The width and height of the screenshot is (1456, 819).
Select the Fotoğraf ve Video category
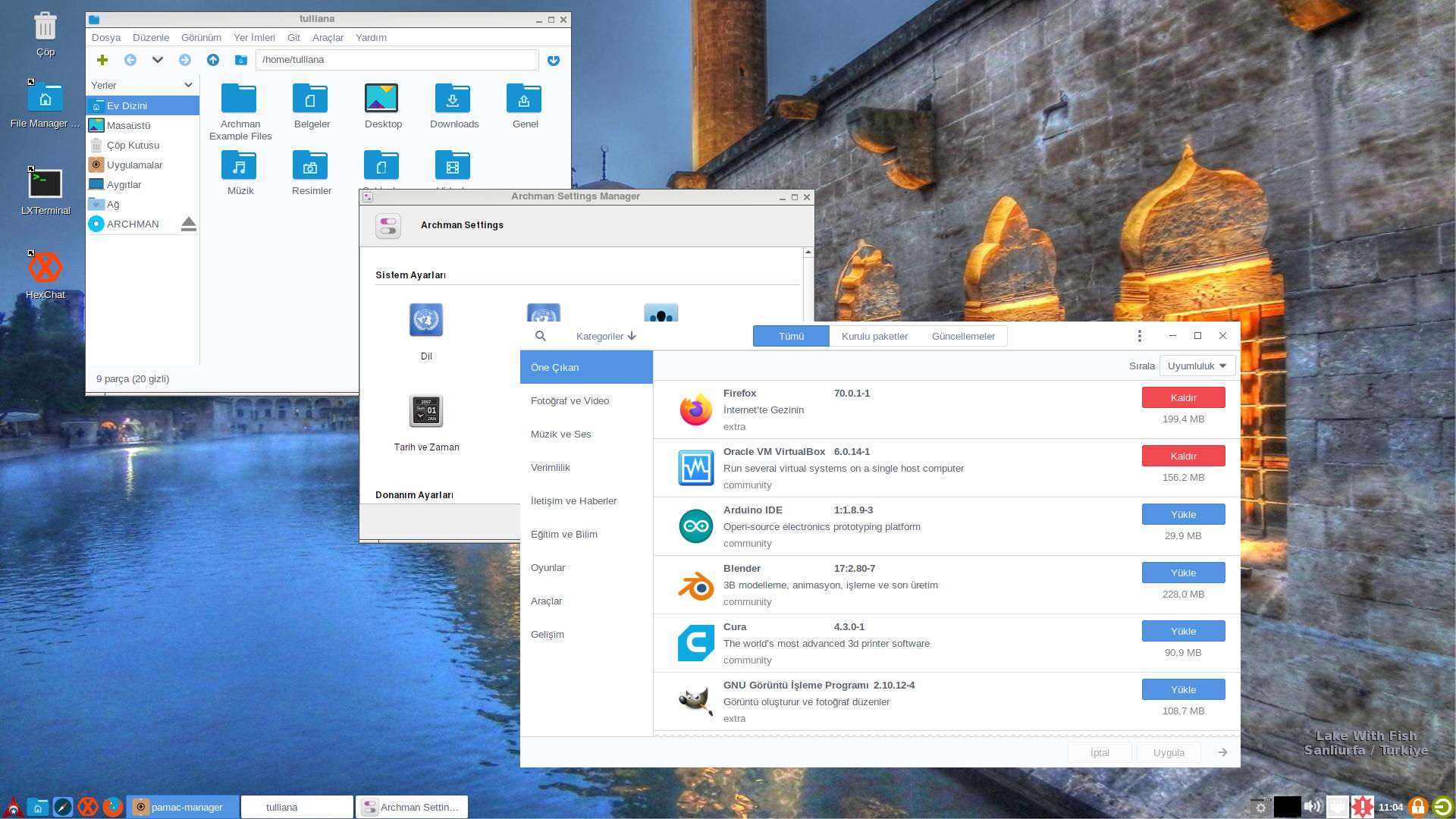click(x=586, y=400)
